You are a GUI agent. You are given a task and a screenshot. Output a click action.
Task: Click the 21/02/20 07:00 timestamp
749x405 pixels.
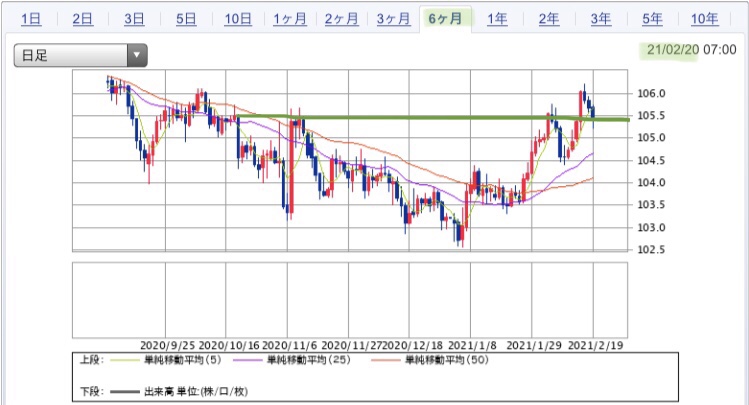(691, 50)
